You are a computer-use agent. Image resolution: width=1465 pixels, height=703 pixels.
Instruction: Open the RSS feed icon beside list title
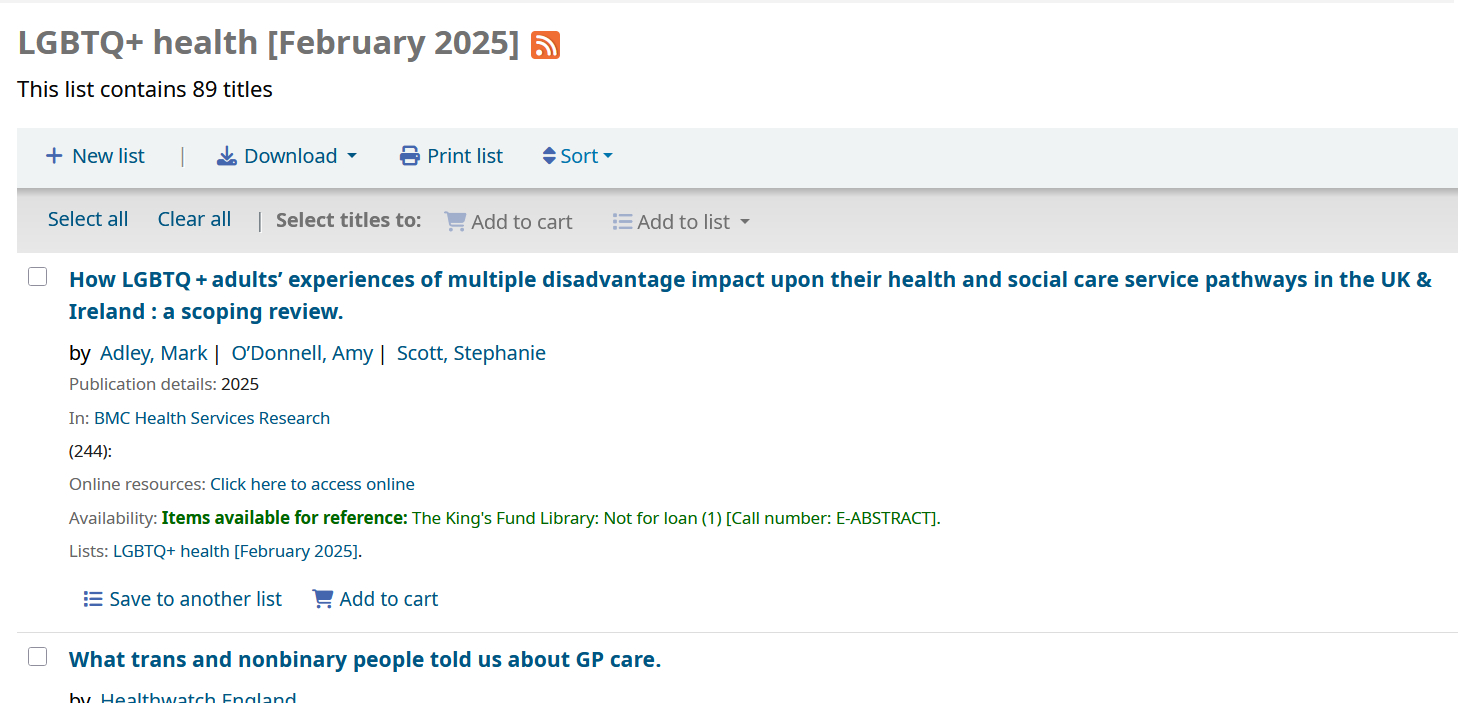pos(545,45)
